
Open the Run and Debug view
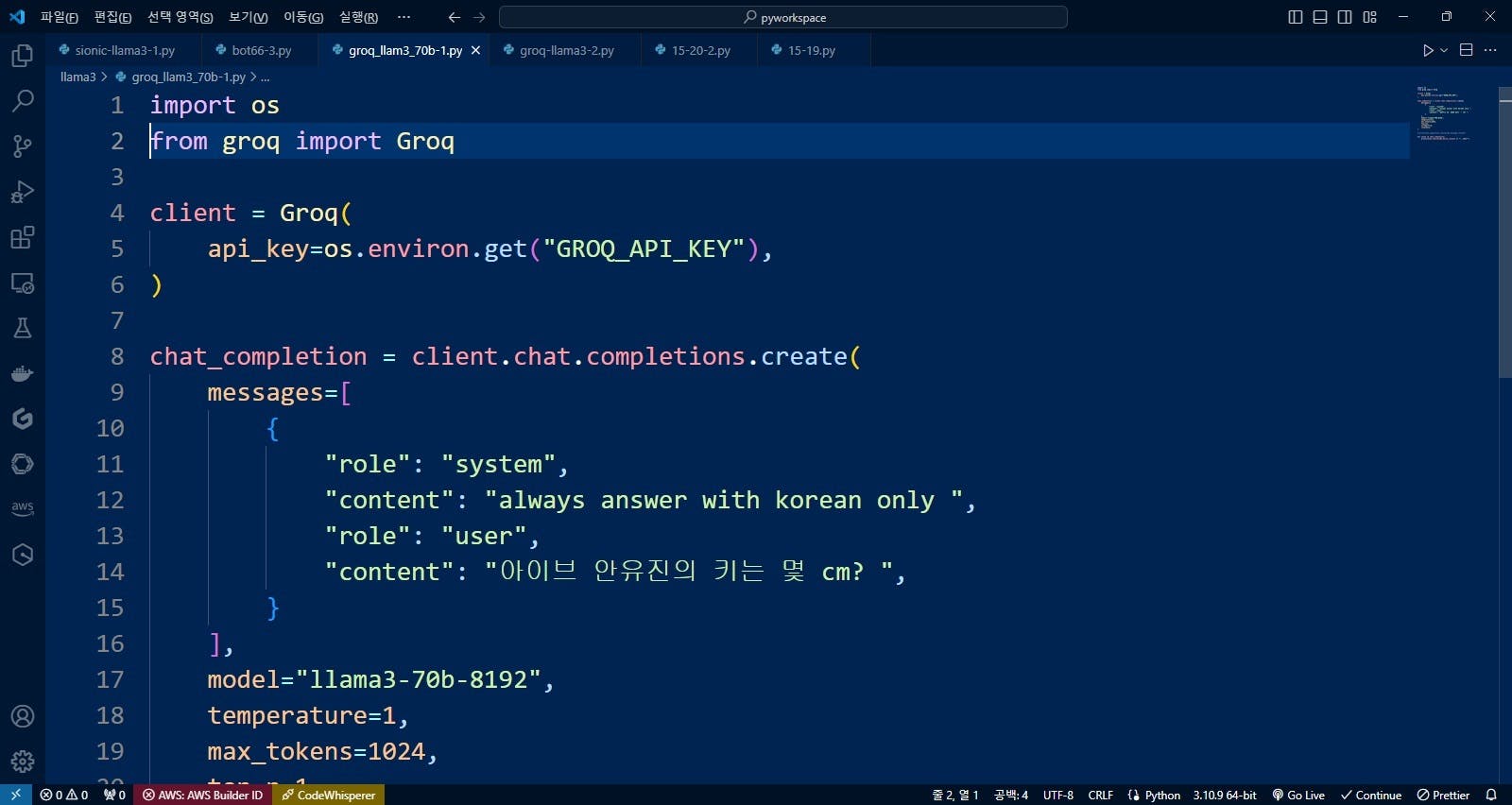coord(23,192)
